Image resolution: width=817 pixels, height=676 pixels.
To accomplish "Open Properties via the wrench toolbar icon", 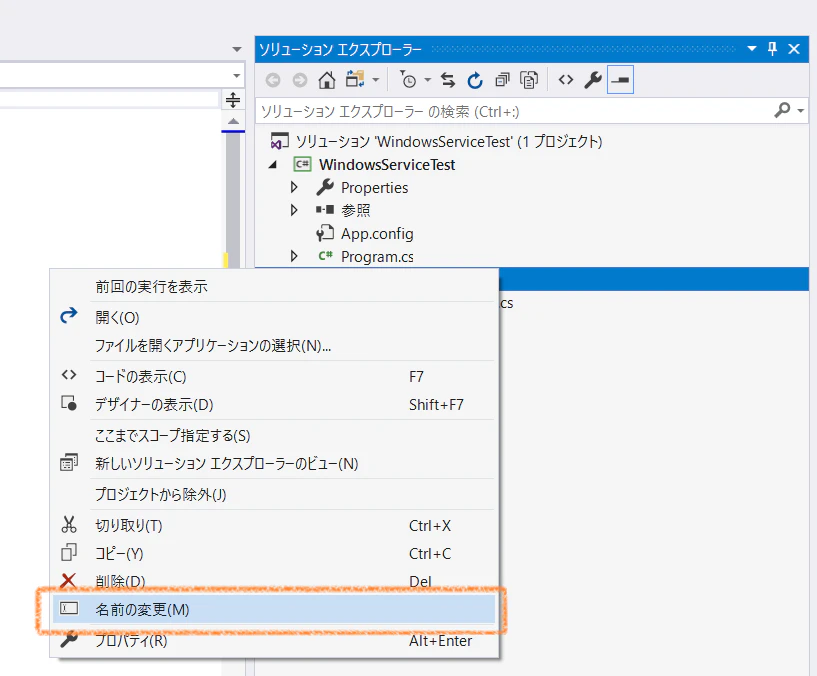I will (593, 80).
